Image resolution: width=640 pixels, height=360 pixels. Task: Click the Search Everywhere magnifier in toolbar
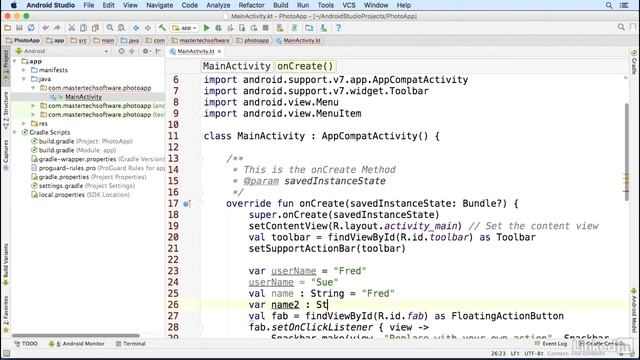[621, 27]
